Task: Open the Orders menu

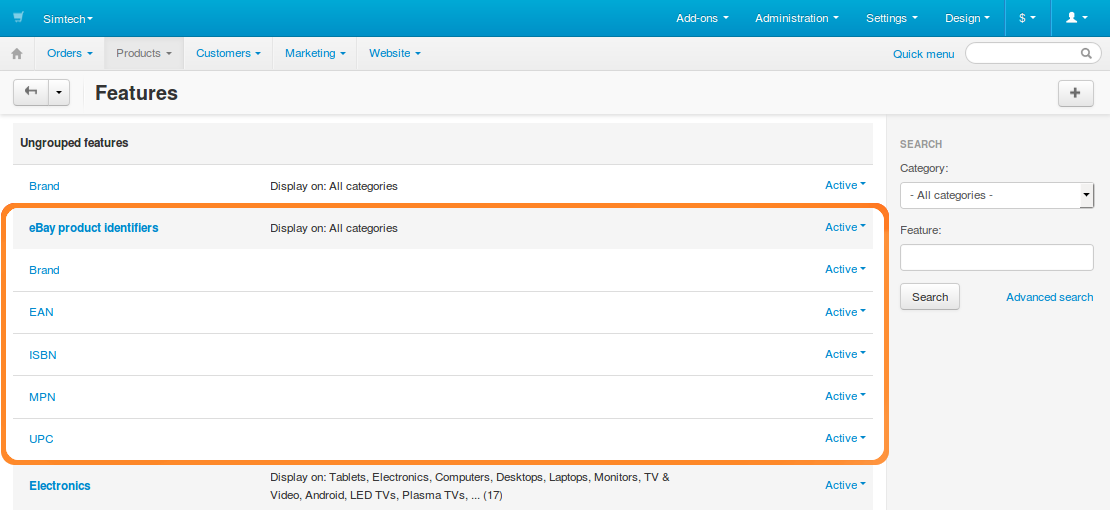Action: 70,53
